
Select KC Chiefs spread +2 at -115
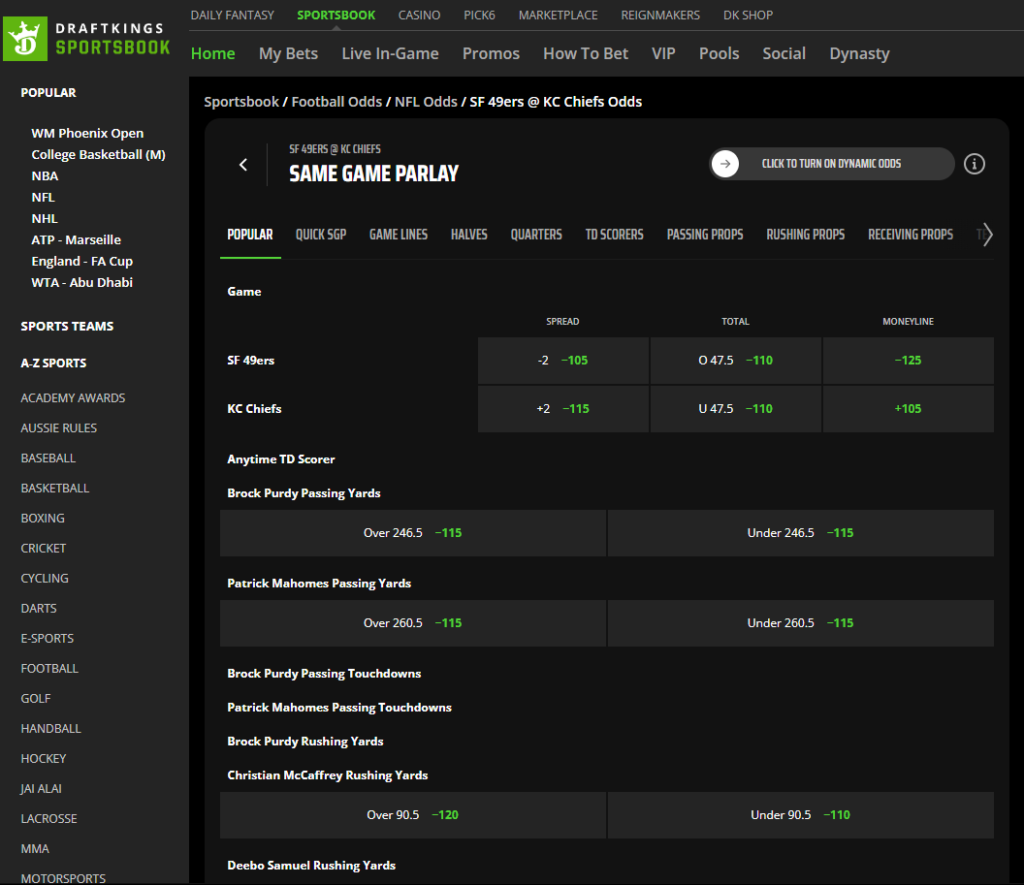pos(563,409)
